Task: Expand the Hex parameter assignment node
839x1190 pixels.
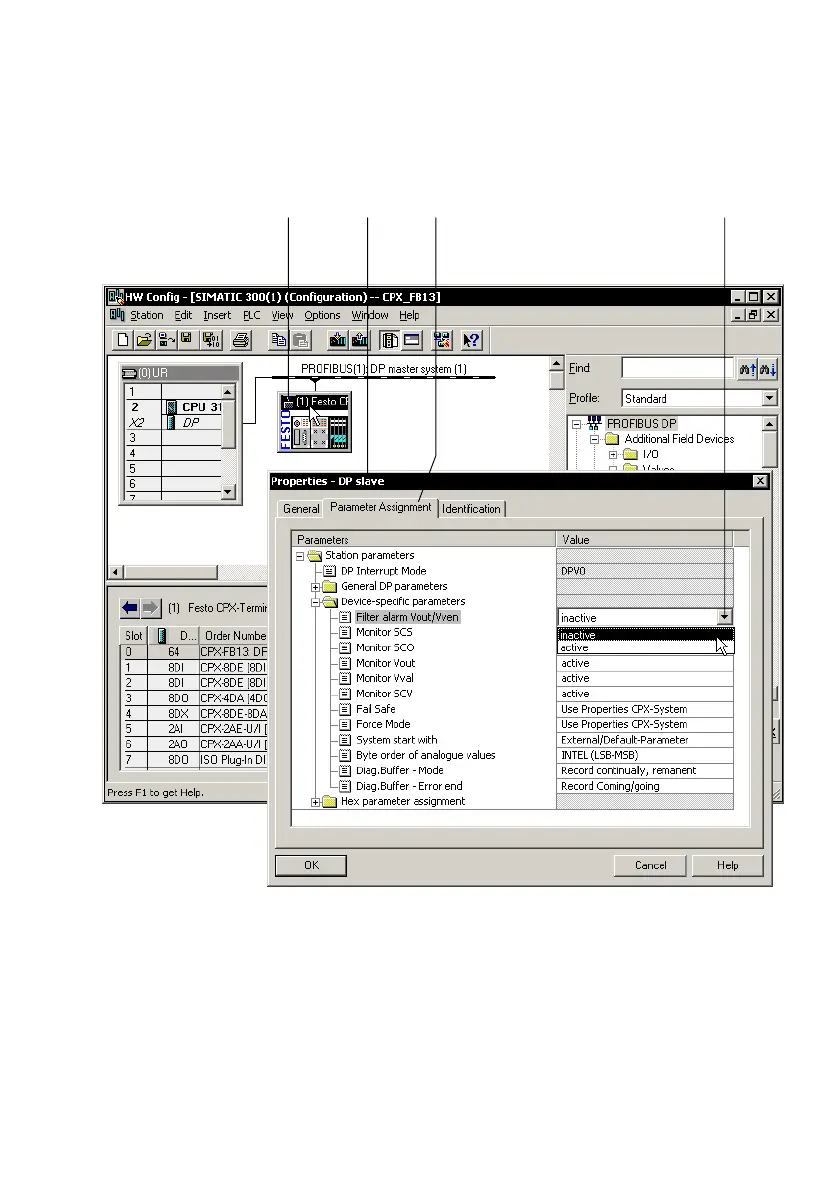Action: (x=316, y=801)
